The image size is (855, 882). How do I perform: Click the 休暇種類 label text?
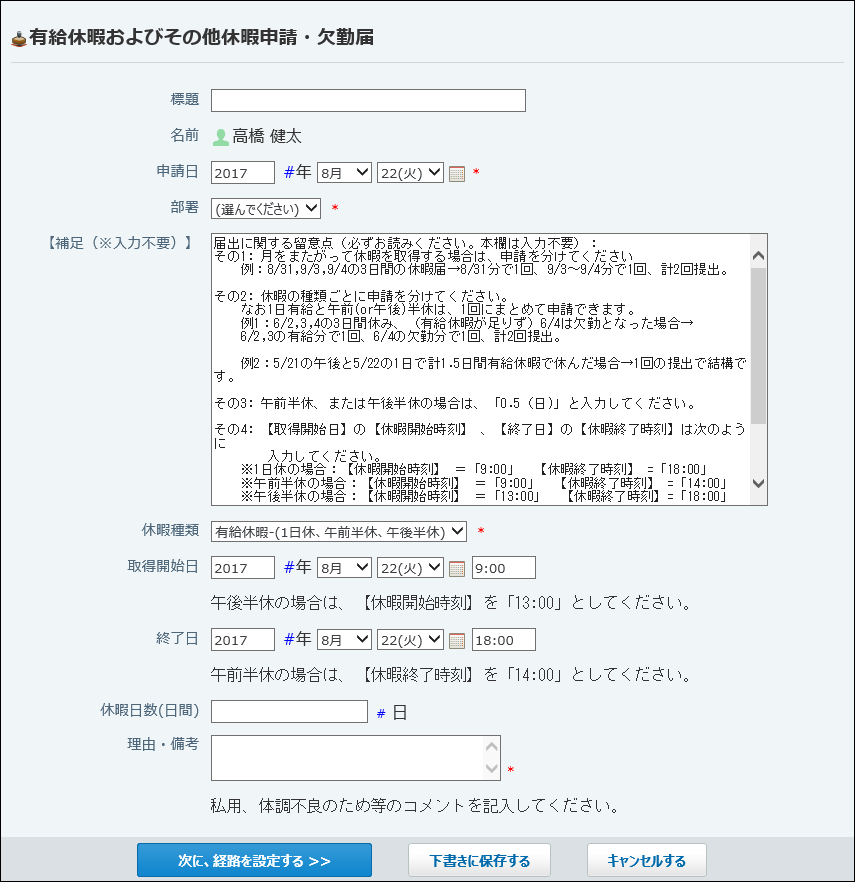[170, 530]
